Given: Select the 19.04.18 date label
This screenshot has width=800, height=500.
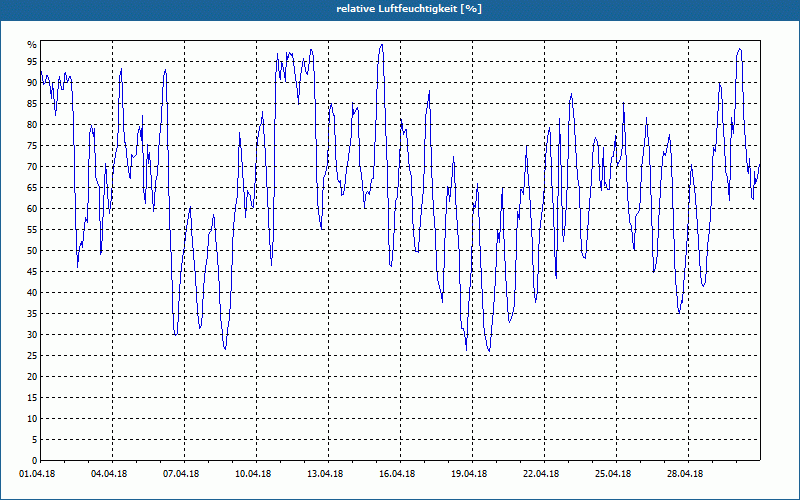Looking at the screenshot, I should coord(469,474).
